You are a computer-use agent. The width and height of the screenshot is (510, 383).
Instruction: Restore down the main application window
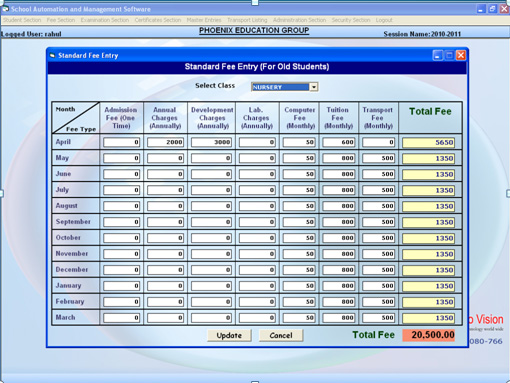[492, 9]
